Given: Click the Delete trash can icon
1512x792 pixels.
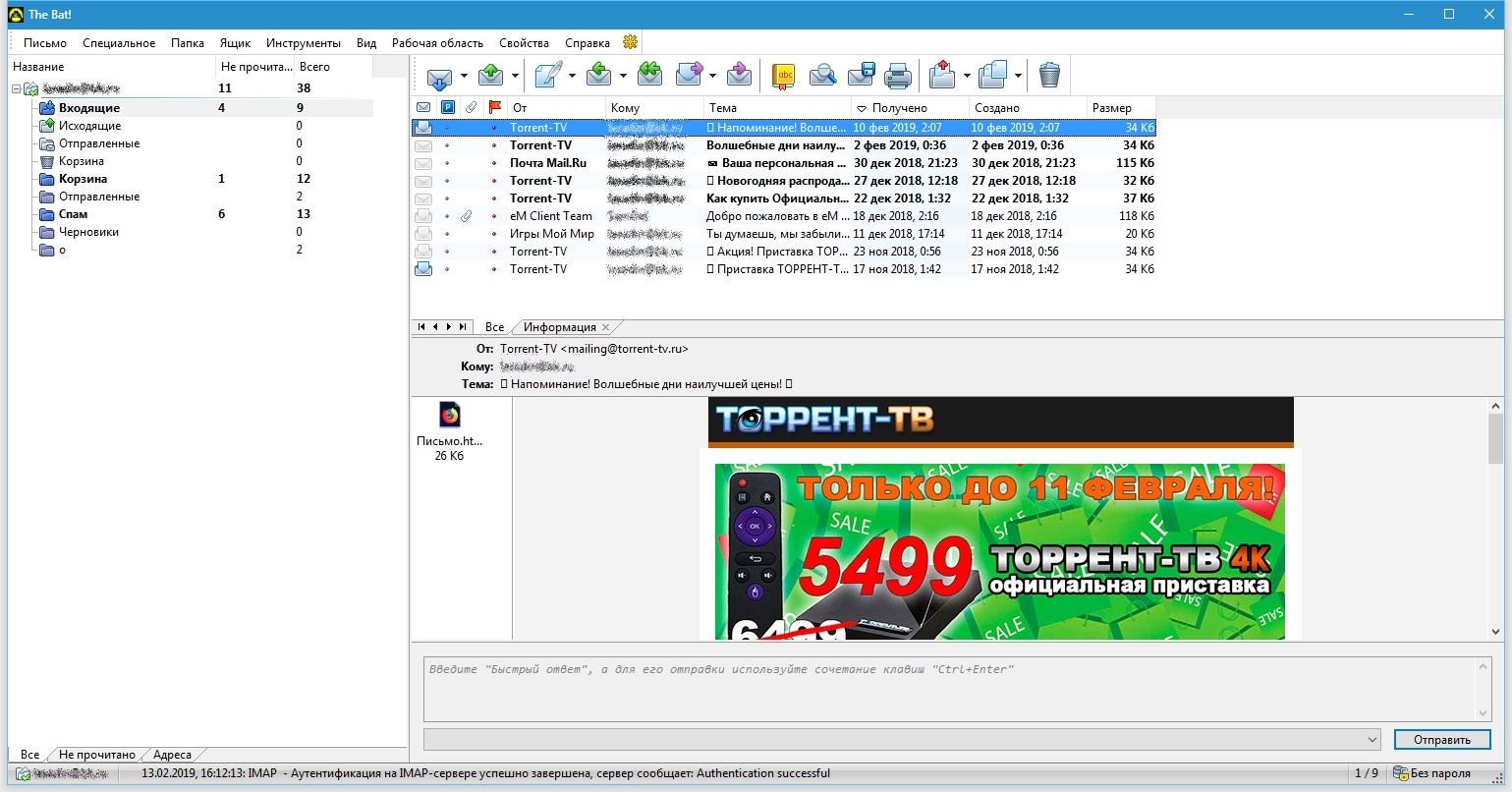Looking at the screenshot, I should [x=1049, y=76].
